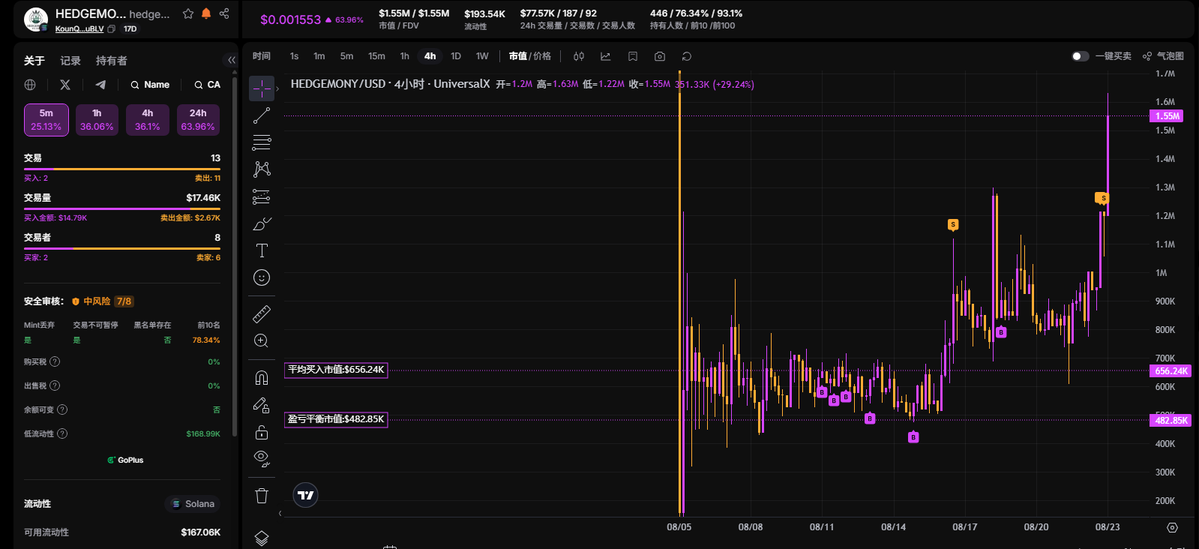Image resolution: width=1199 pixels, height=549 pixels.
Task: Toggle stay-in-drawing-mode pencil lock
Action: click(x=262, y=404)
